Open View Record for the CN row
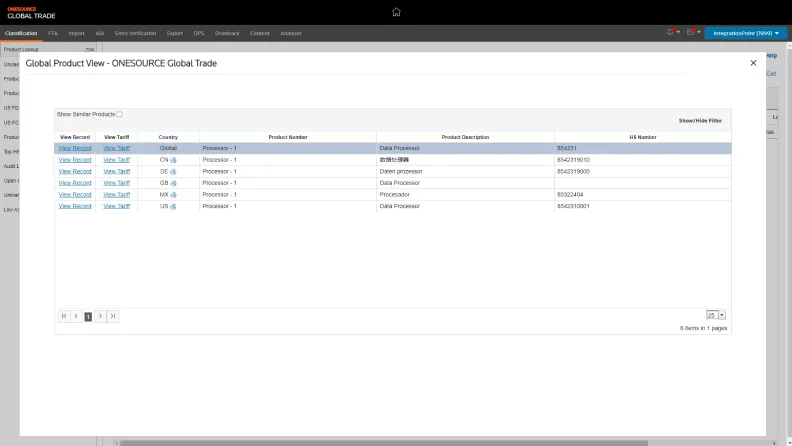Screen dimensions: 792x446 click(x=75, y=160)
